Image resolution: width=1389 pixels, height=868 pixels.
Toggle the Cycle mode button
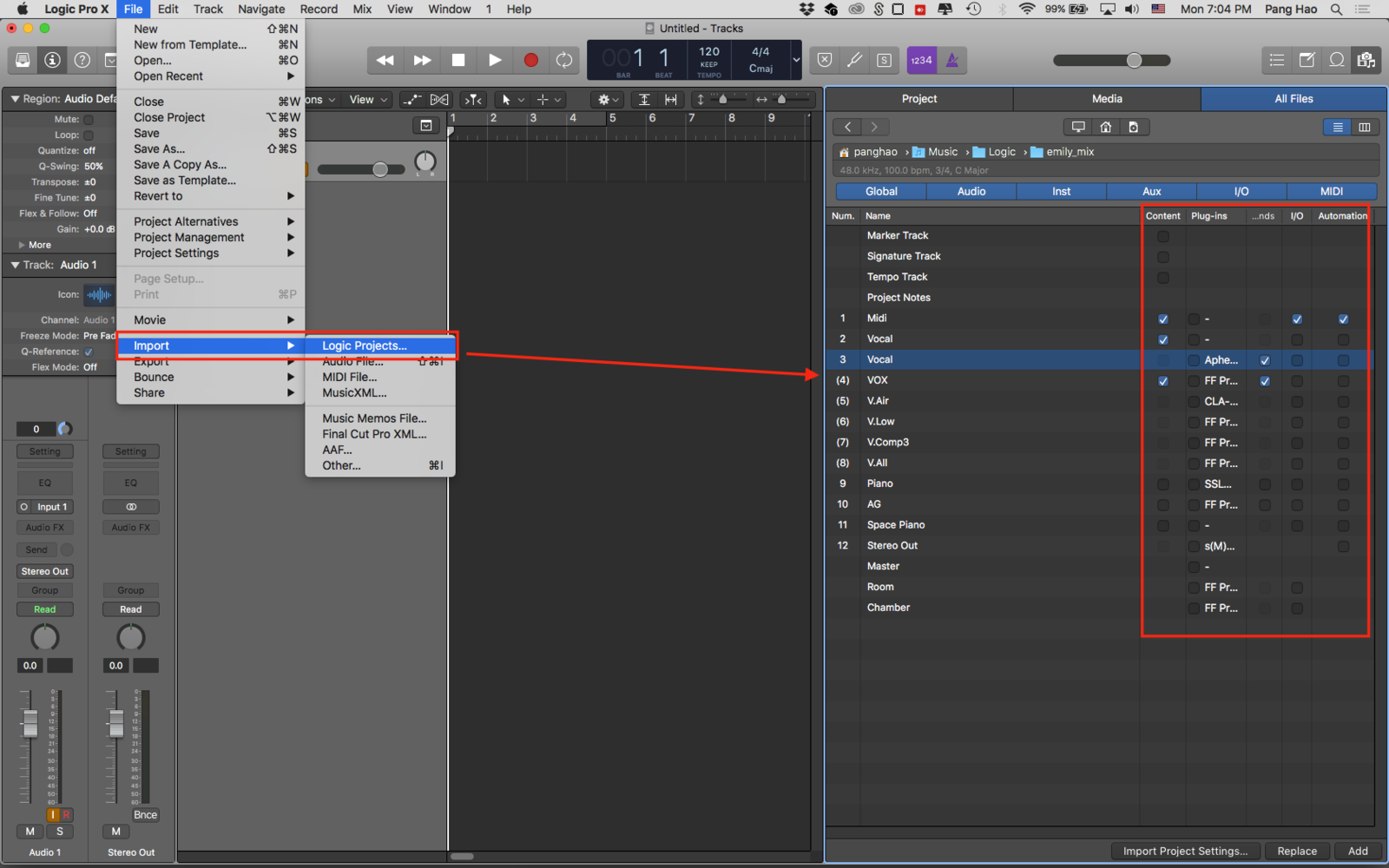point(564,60)
